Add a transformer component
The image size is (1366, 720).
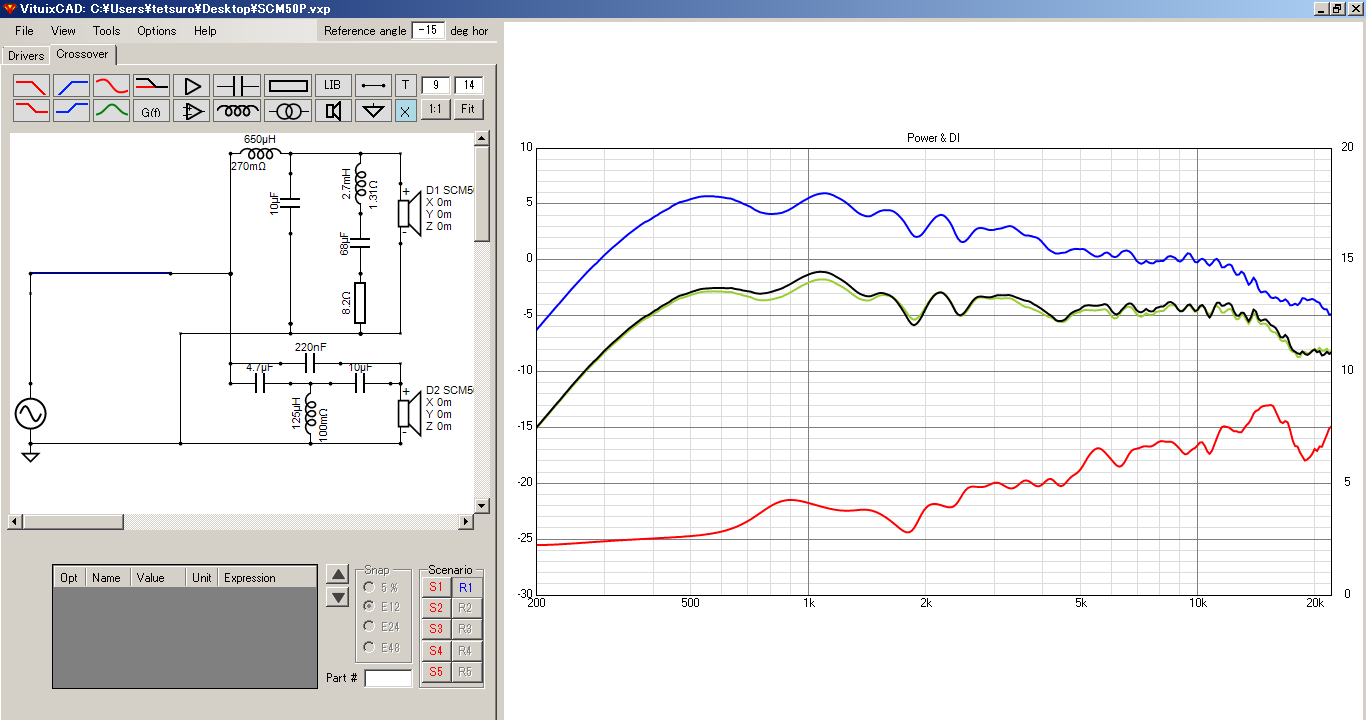pyautogui.click(x=289, y=110)
